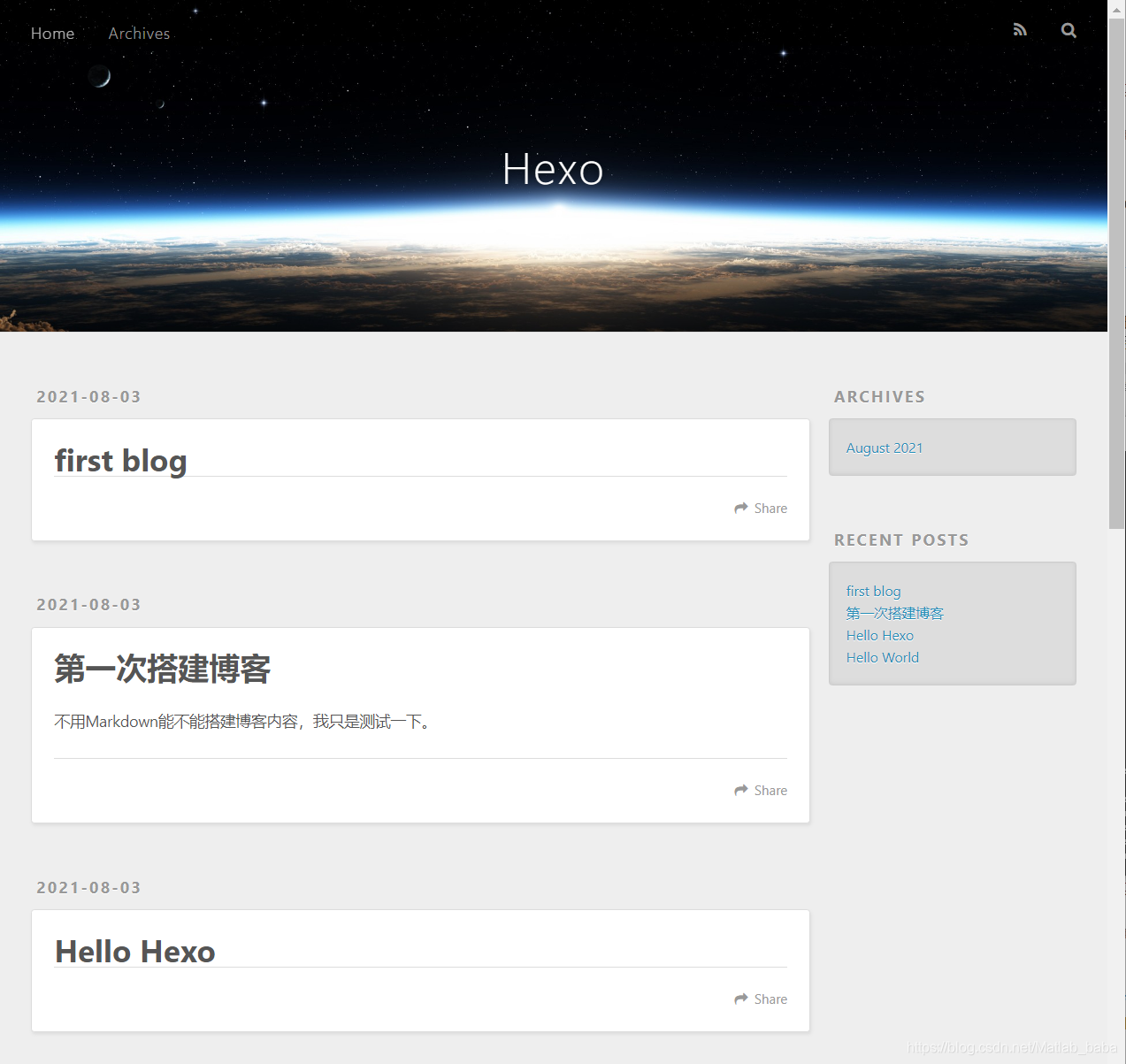Open the 'first blog' post title
The height and width of the screenshot is (1064, 1126).
coord(120,460)
